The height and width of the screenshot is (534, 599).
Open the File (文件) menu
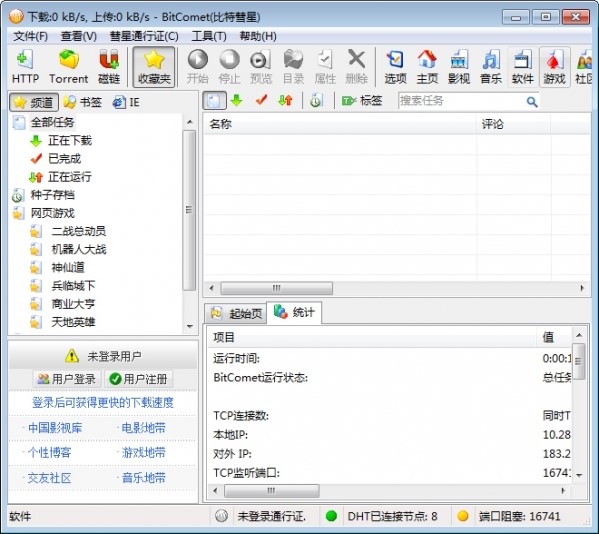click(x=31, y=36)
